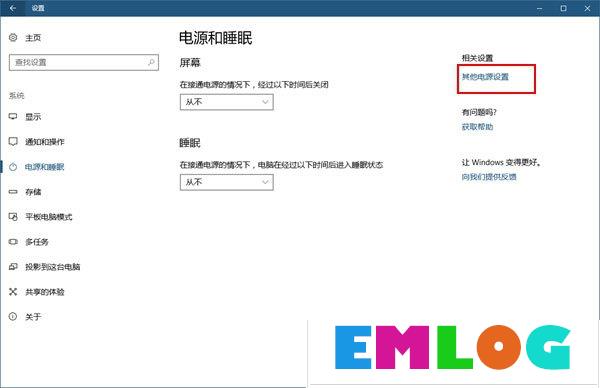Click the Storage drive icon
Image resolution: width=600 pixels, height=388 pixels.
click(x=13, y=192)
